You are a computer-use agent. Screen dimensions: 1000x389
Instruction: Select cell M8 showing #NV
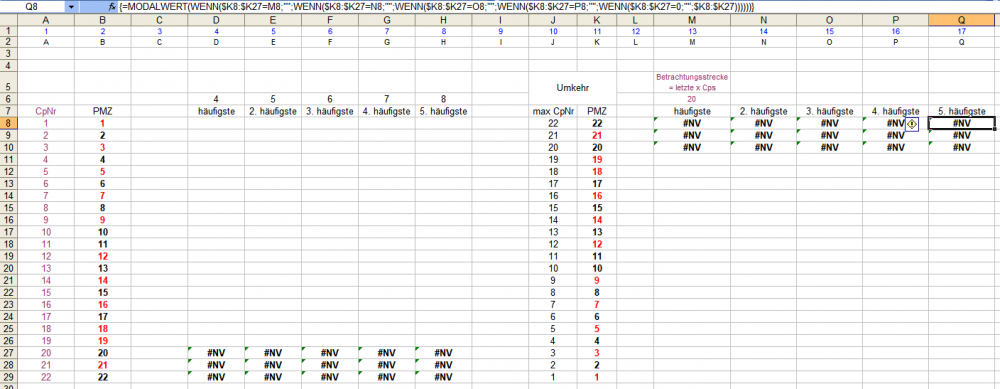[692, 123]
